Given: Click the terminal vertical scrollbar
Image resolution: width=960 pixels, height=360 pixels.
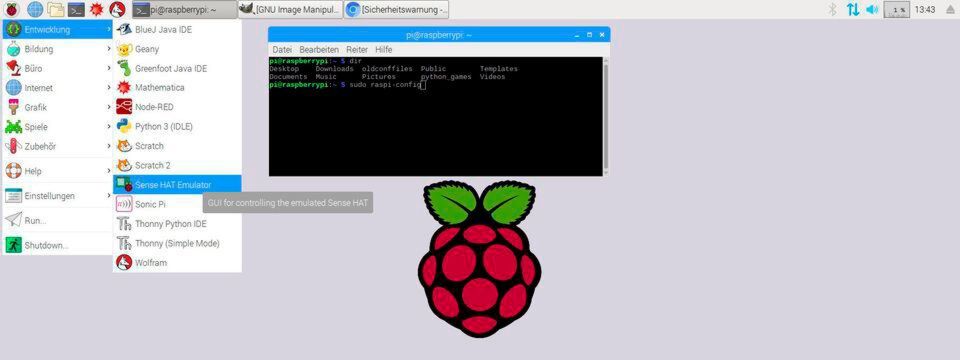Looking at the screenshot, I should point(606,116).
